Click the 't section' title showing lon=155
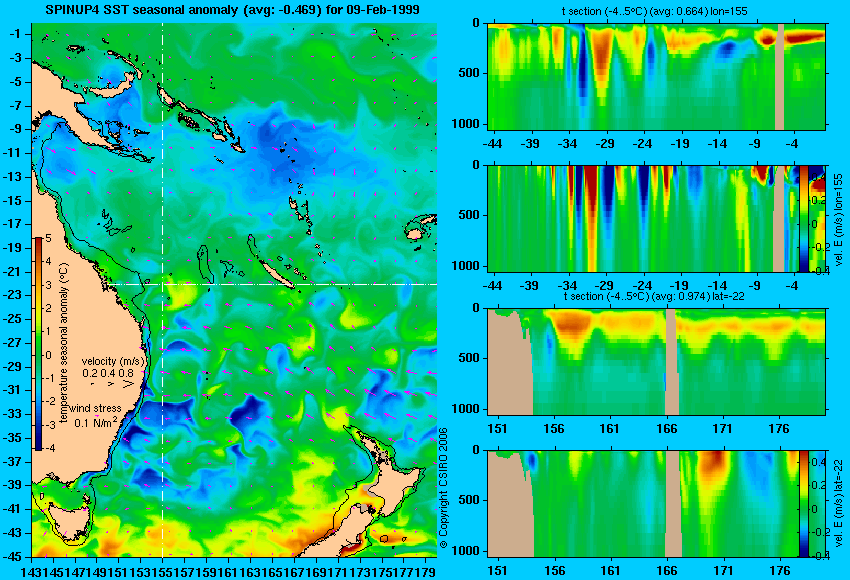This screenshot has height=580, width=850. [654, 11]
